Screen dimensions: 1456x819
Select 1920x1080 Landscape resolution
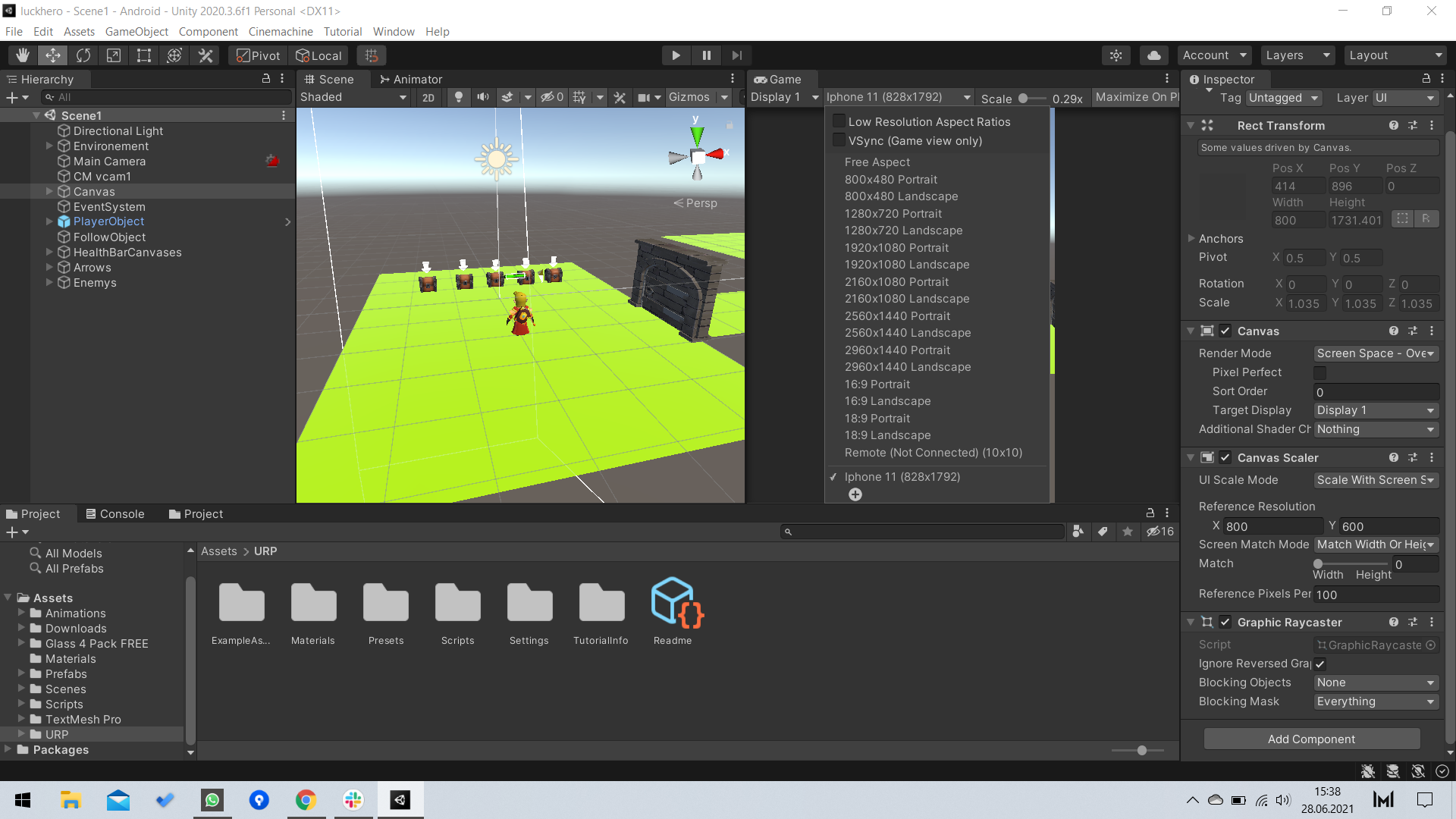tap(907, 265)
